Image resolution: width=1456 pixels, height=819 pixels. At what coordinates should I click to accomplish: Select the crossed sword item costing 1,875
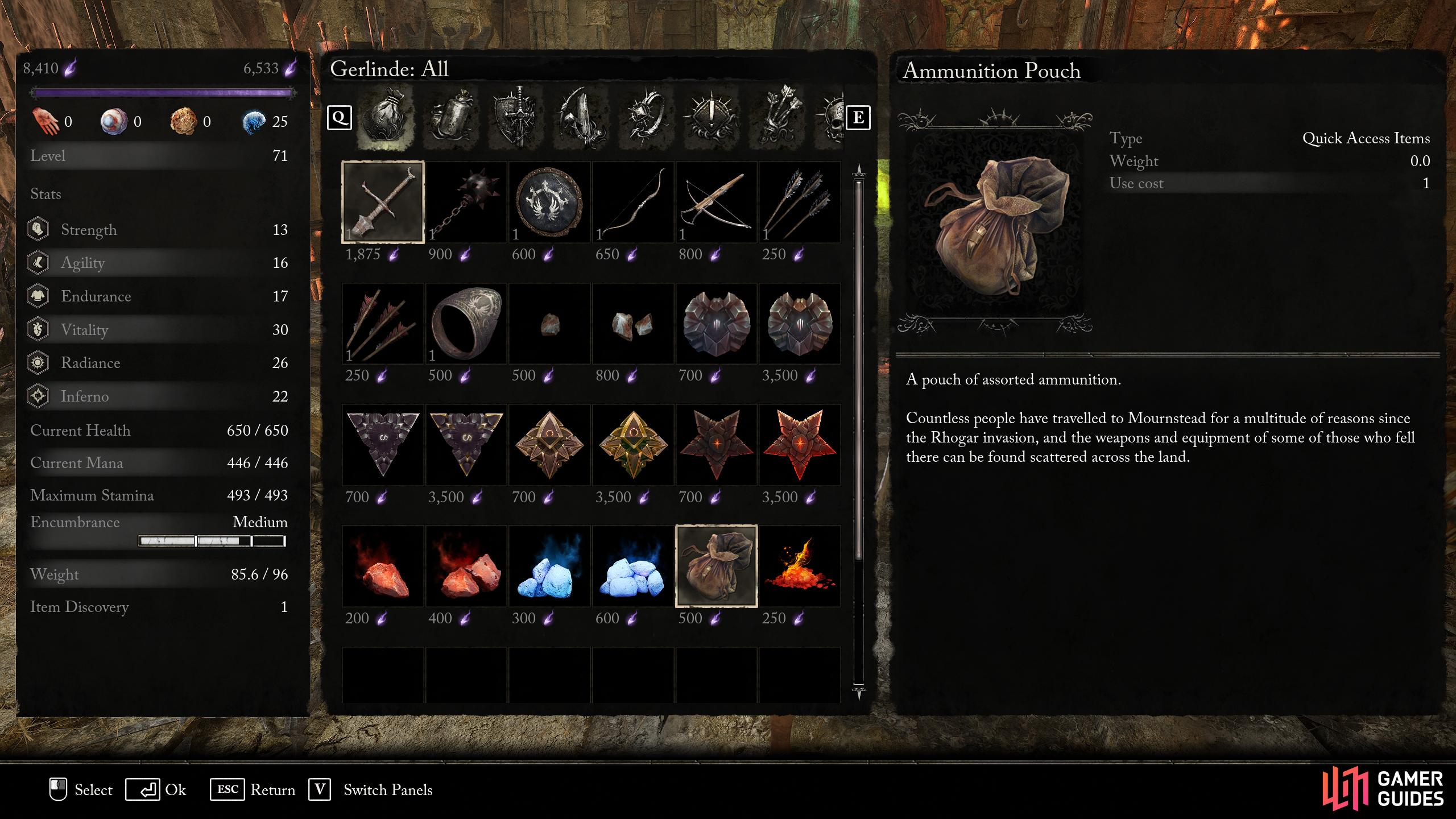click(x=383, y=202)
